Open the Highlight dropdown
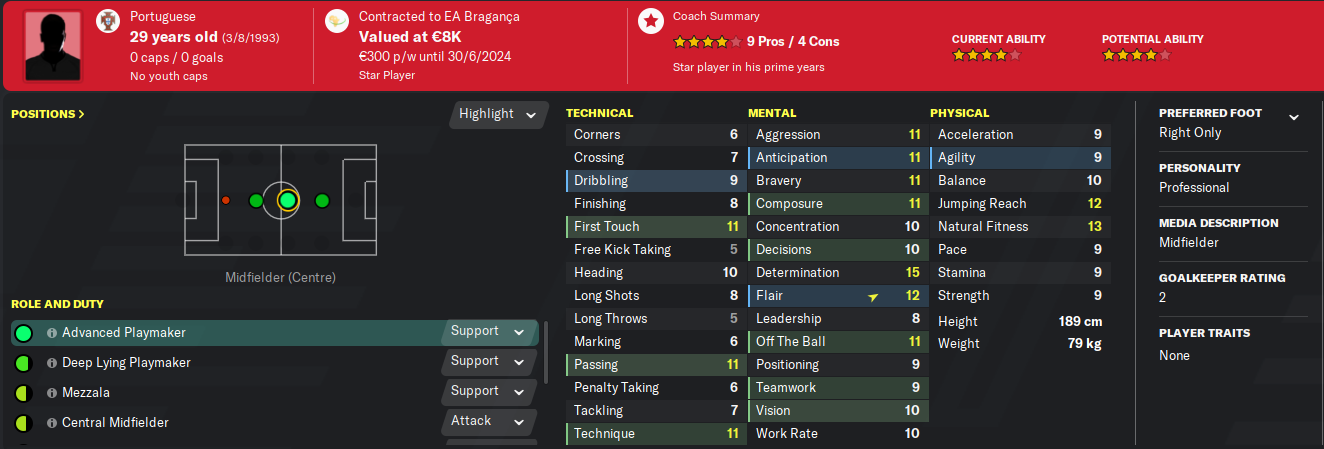 pos(499,114)
